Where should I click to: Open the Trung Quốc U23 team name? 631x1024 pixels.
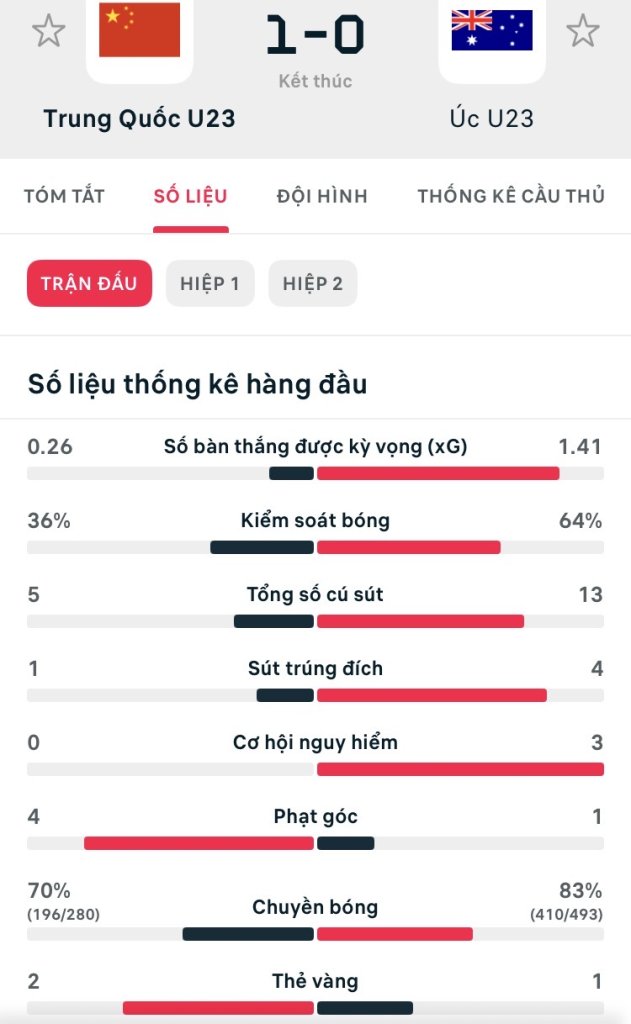pos(139,118)
